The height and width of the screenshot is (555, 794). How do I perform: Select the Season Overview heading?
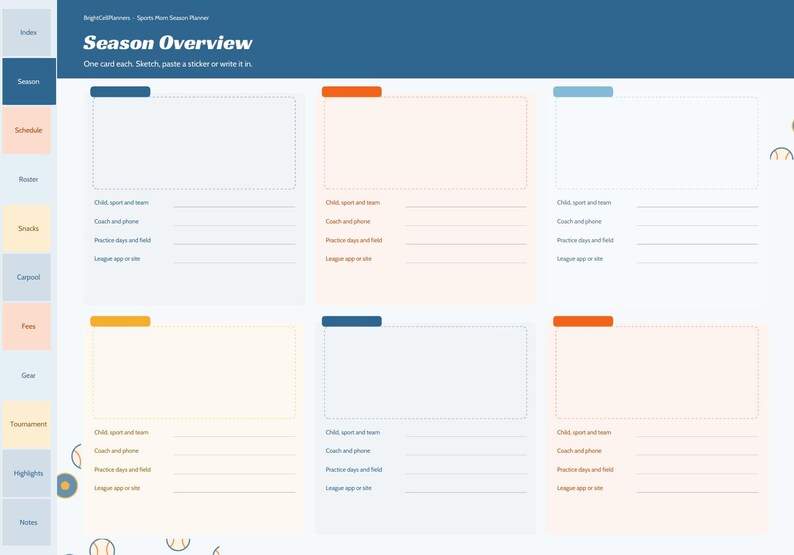(168, 43)
